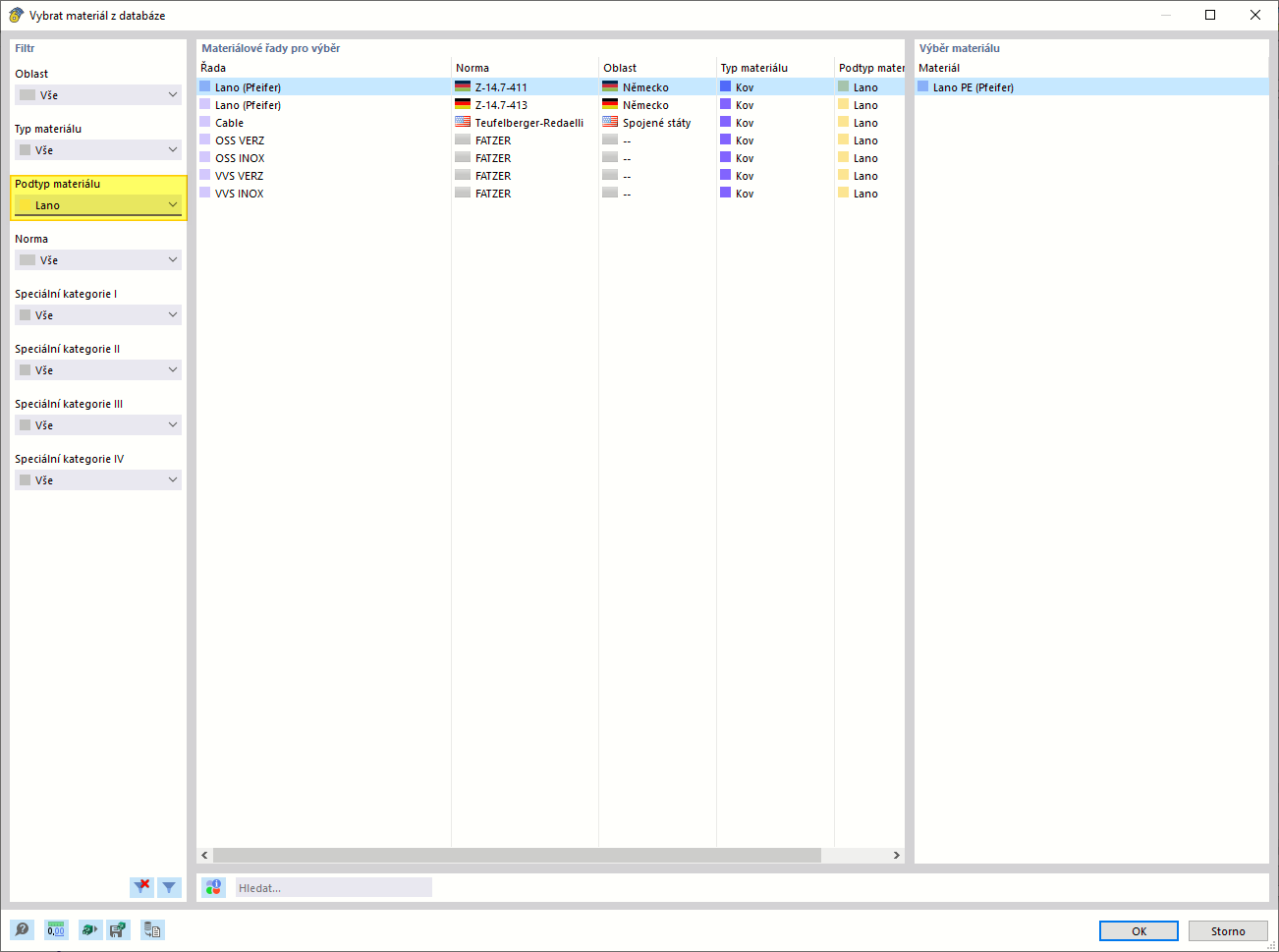1279x952 pixels.
Task: Open the Typ materiálu filter dropdown
Action: [x=98, y=150]
